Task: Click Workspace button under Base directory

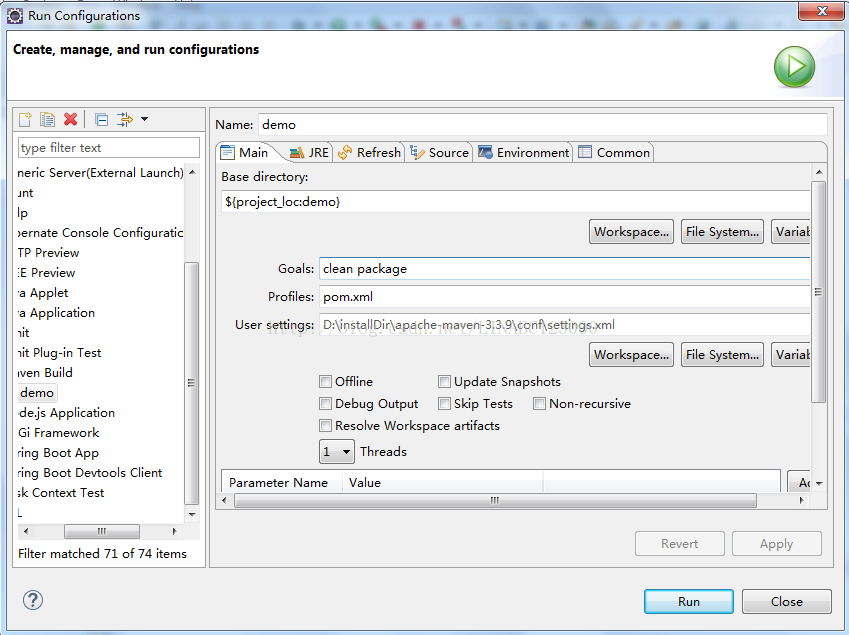Action: pos(631,232)
